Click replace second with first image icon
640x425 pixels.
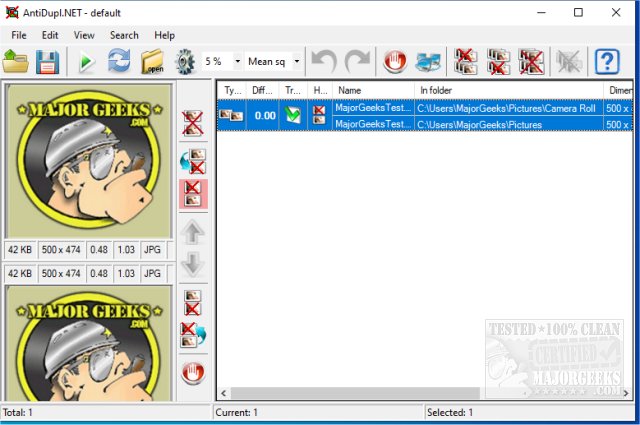[x=193, y=162]
